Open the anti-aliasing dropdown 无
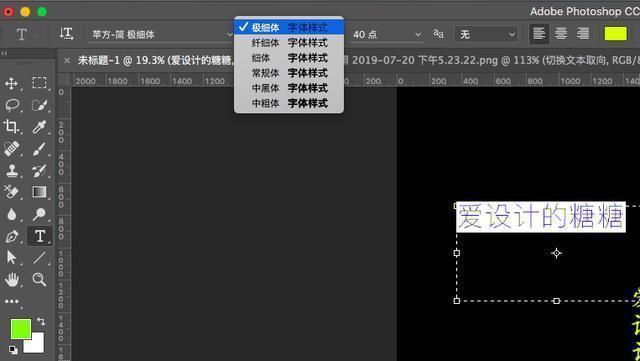Image resolution: width=640 pixels, height=361 pixels. (487, 35)
